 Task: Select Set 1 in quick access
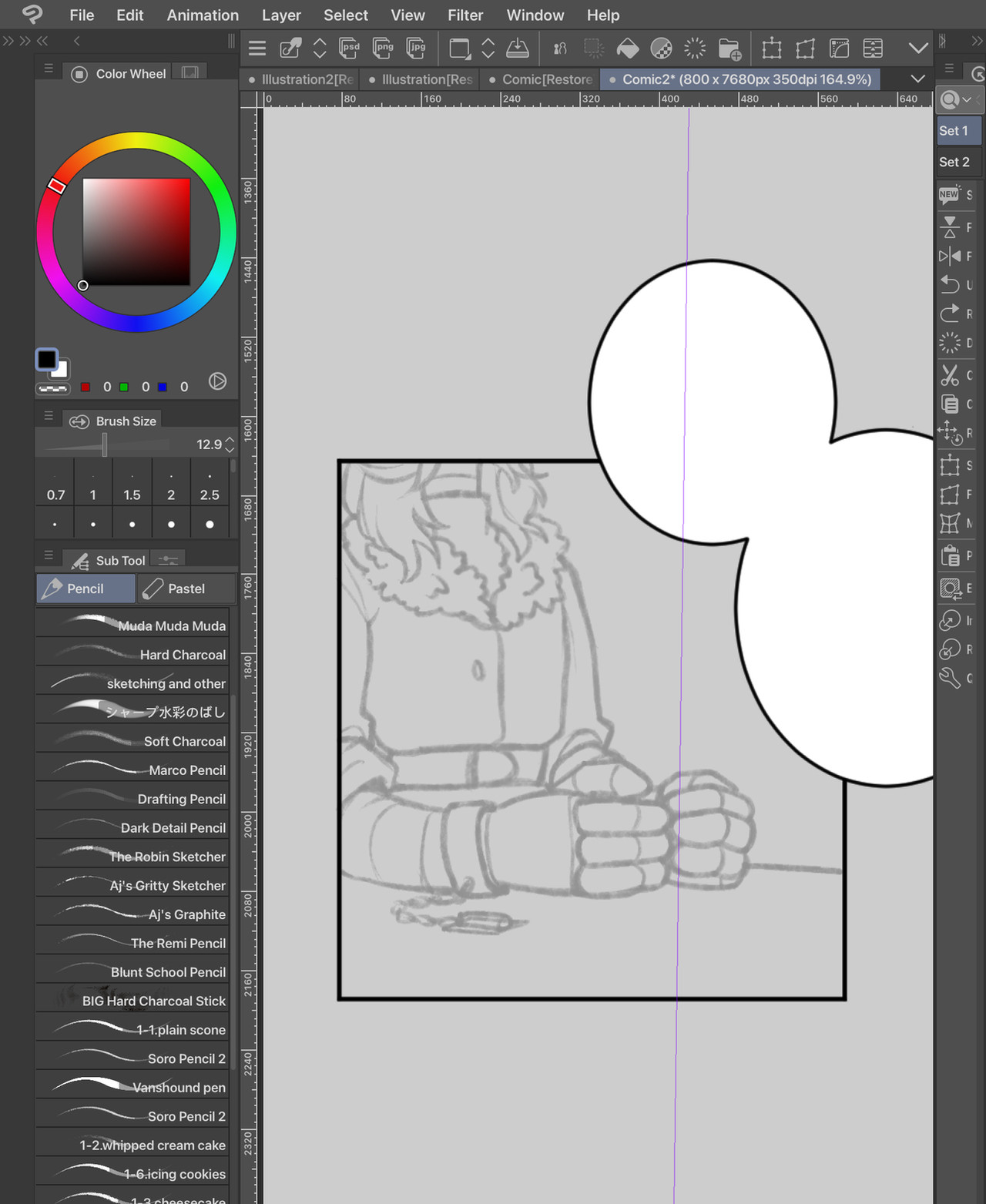click(x=958, y=131)
